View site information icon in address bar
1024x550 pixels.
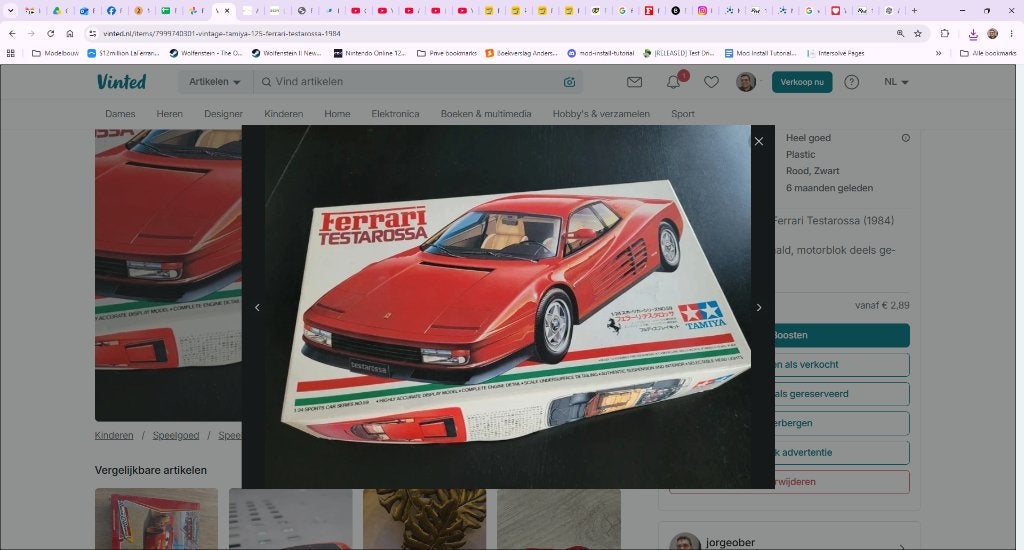93,33
